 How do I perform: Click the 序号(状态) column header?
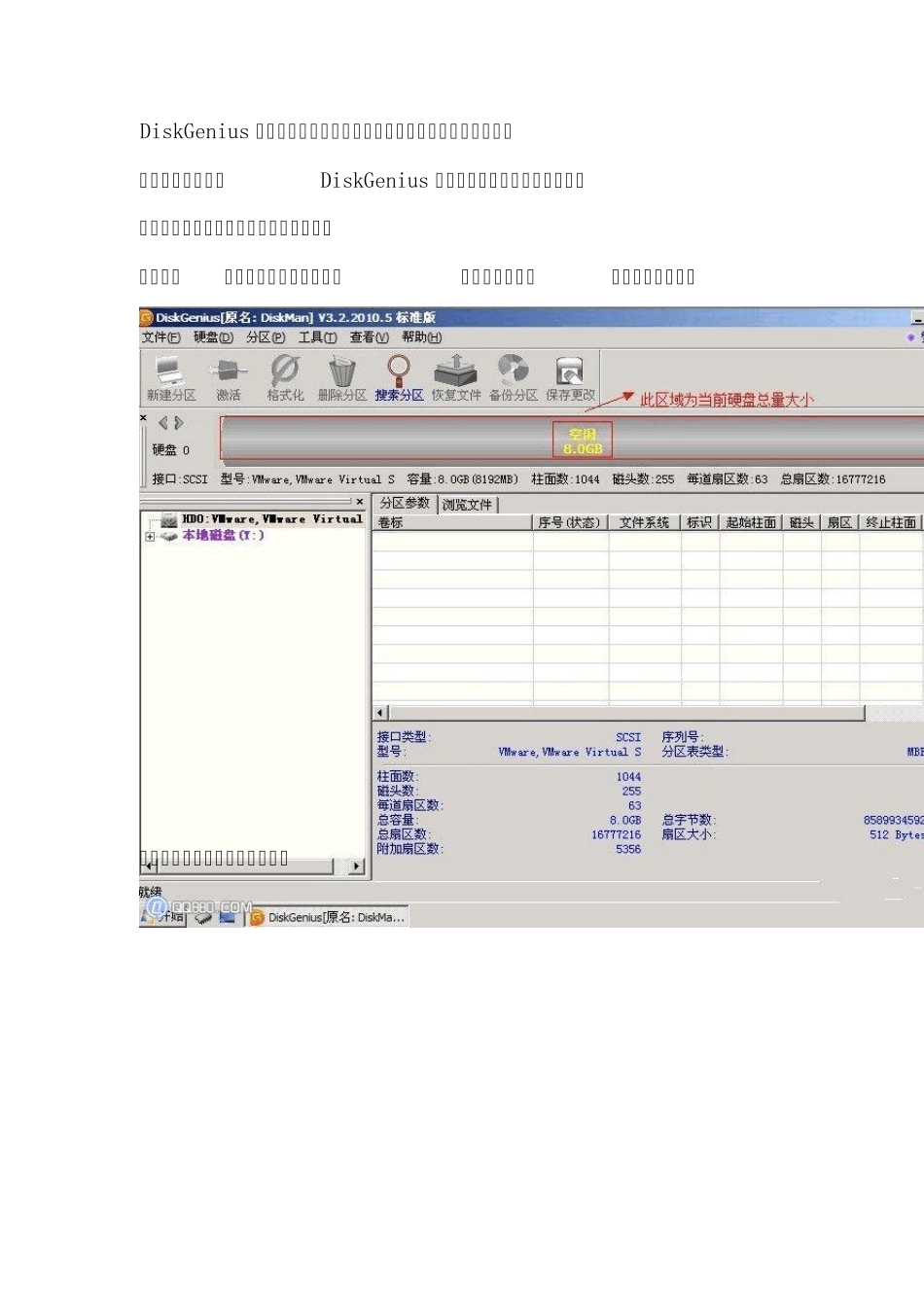coord(570,522)
